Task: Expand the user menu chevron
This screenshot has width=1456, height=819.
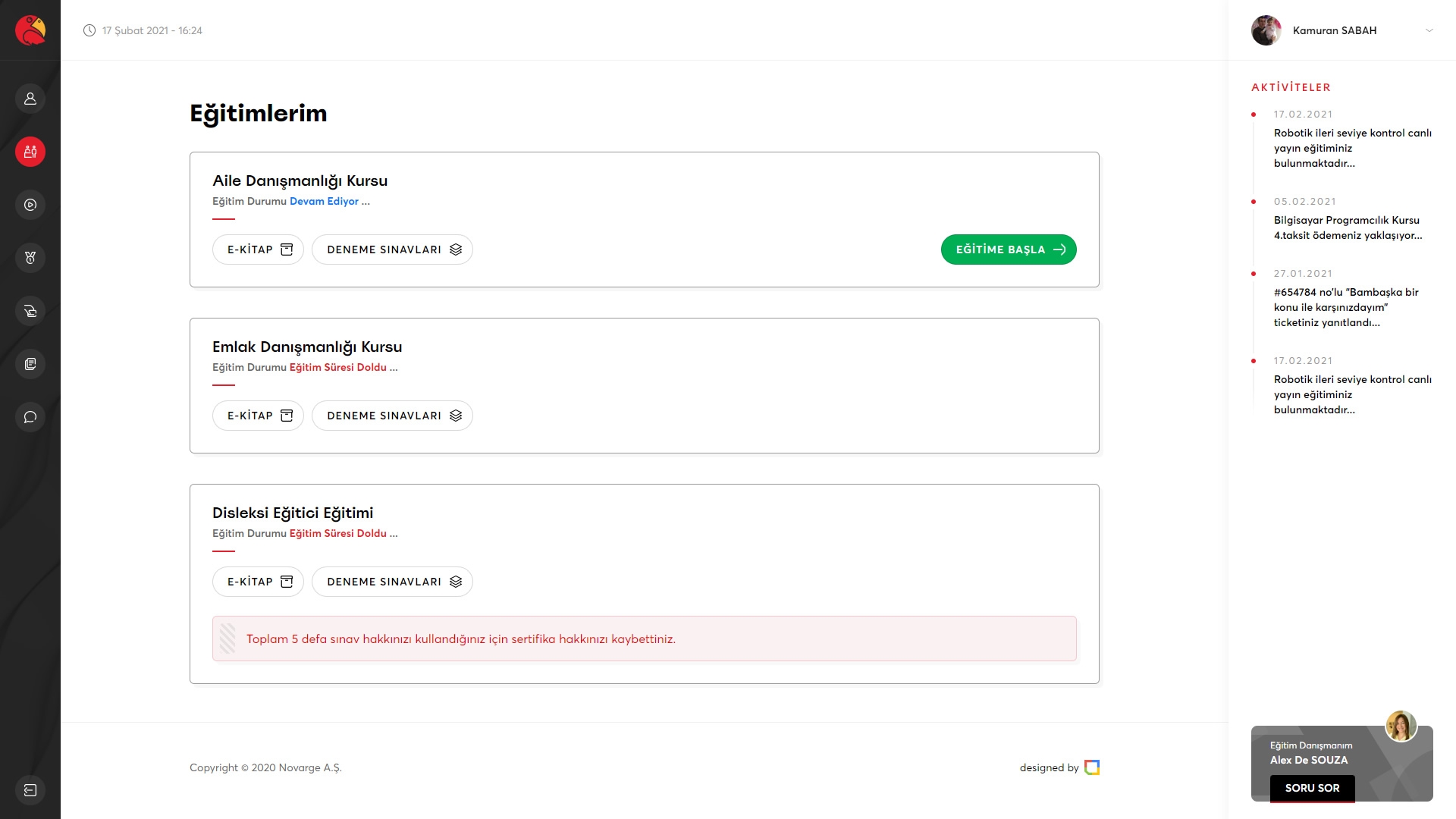Action: click(1429, 30)
